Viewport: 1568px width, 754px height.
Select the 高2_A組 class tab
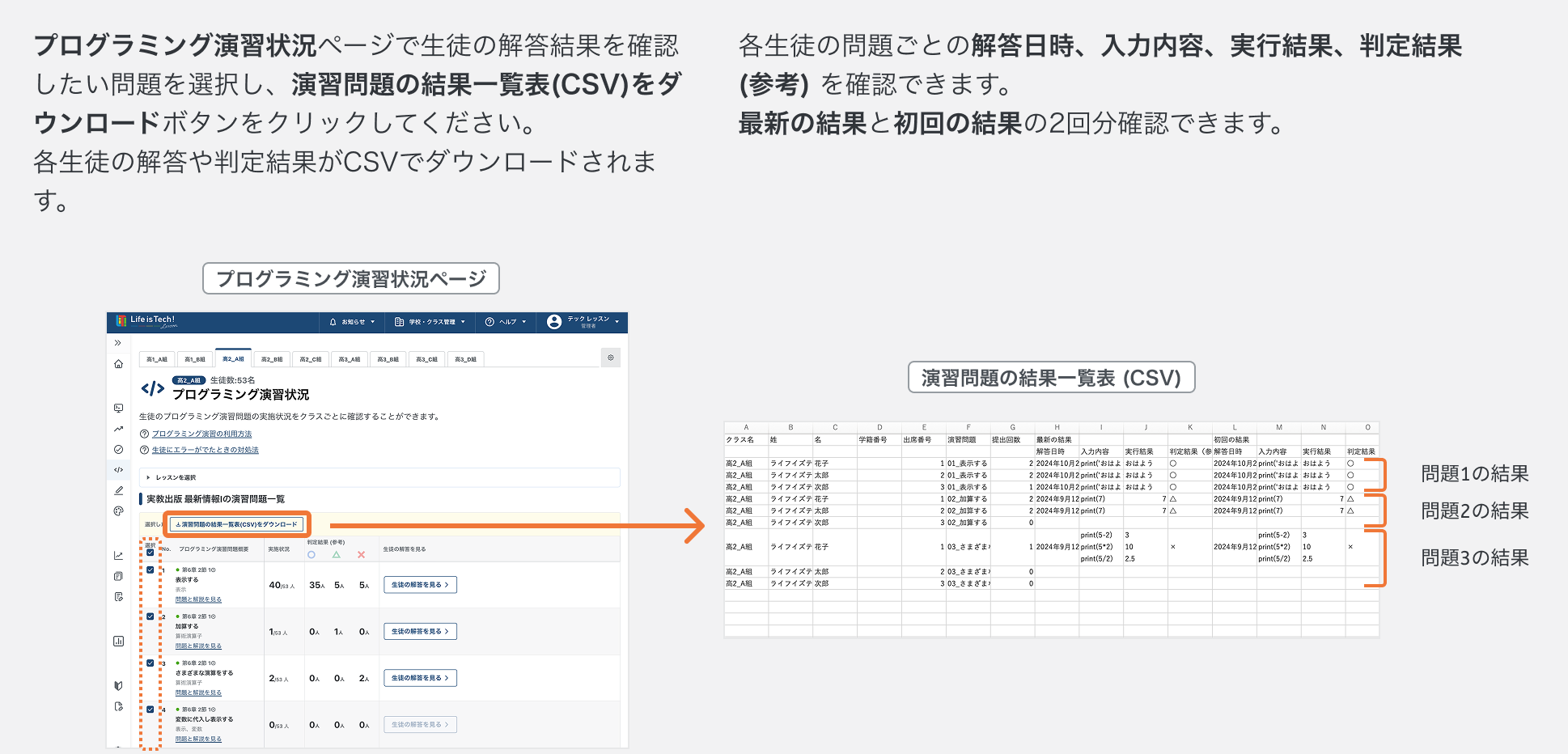(233, 358)
